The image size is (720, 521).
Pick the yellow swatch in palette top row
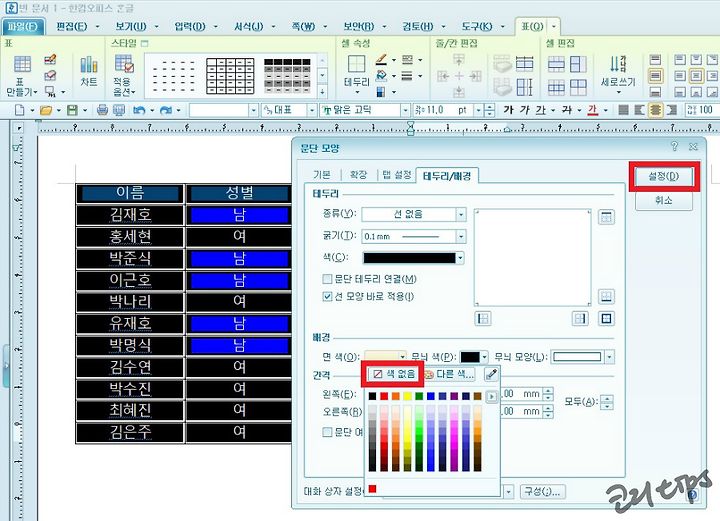tap(407, 396)
